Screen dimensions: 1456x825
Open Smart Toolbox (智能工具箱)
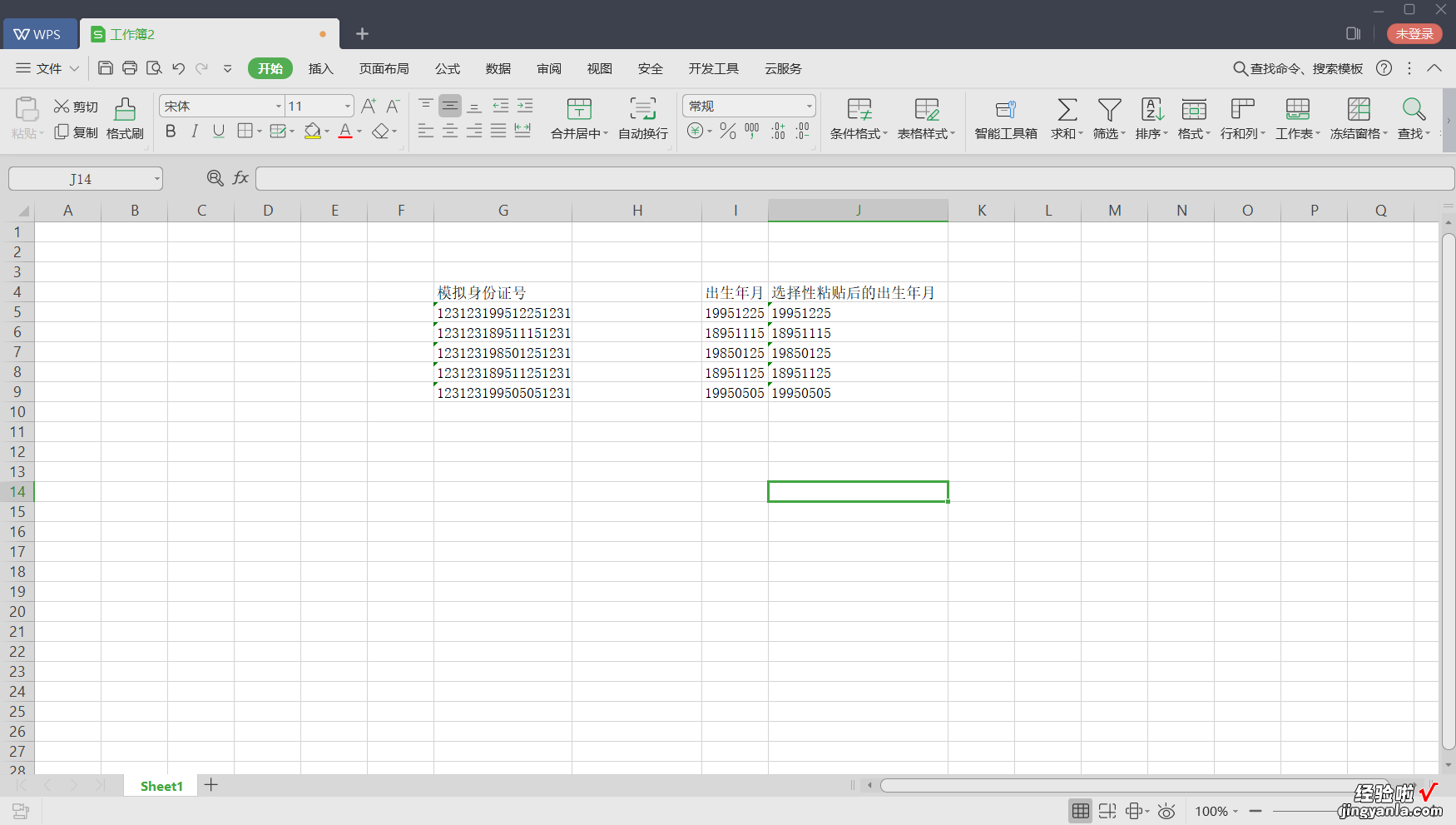tap(1006, 118)
